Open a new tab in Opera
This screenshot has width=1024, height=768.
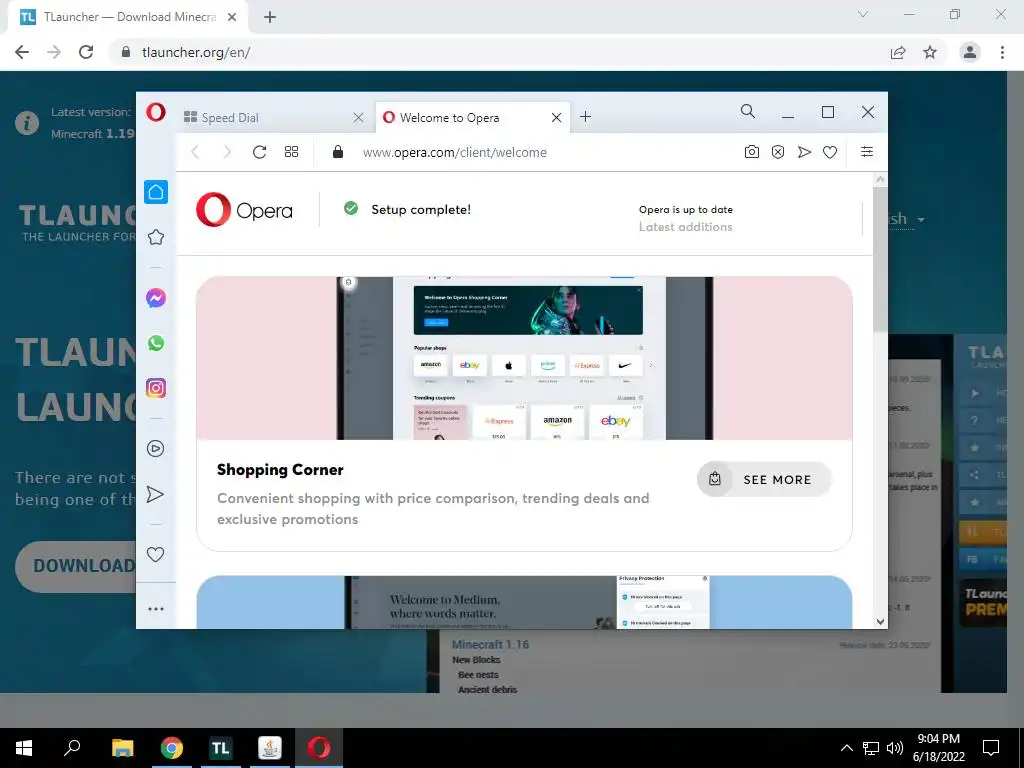(x=586, y=117)
